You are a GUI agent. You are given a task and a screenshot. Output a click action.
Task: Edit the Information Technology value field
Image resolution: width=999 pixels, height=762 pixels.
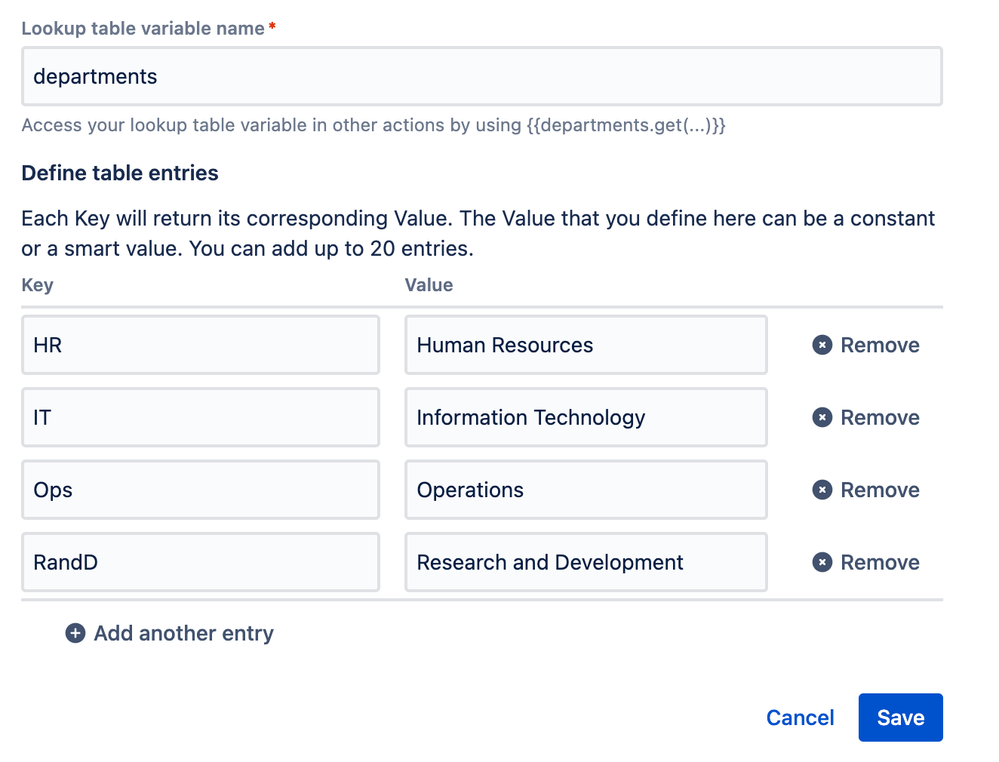(585, 417)
